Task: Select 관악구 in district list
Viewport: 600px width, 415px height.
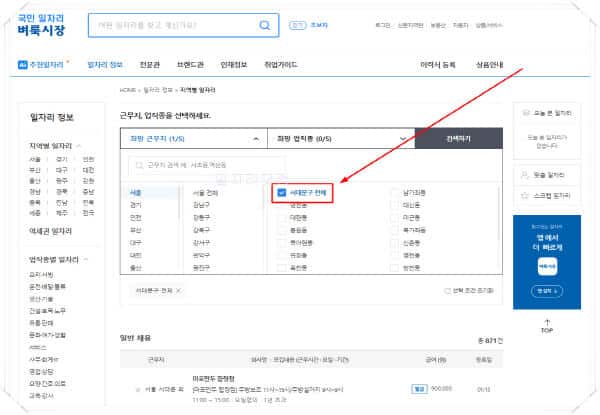Action: click(x=201, y=255)
